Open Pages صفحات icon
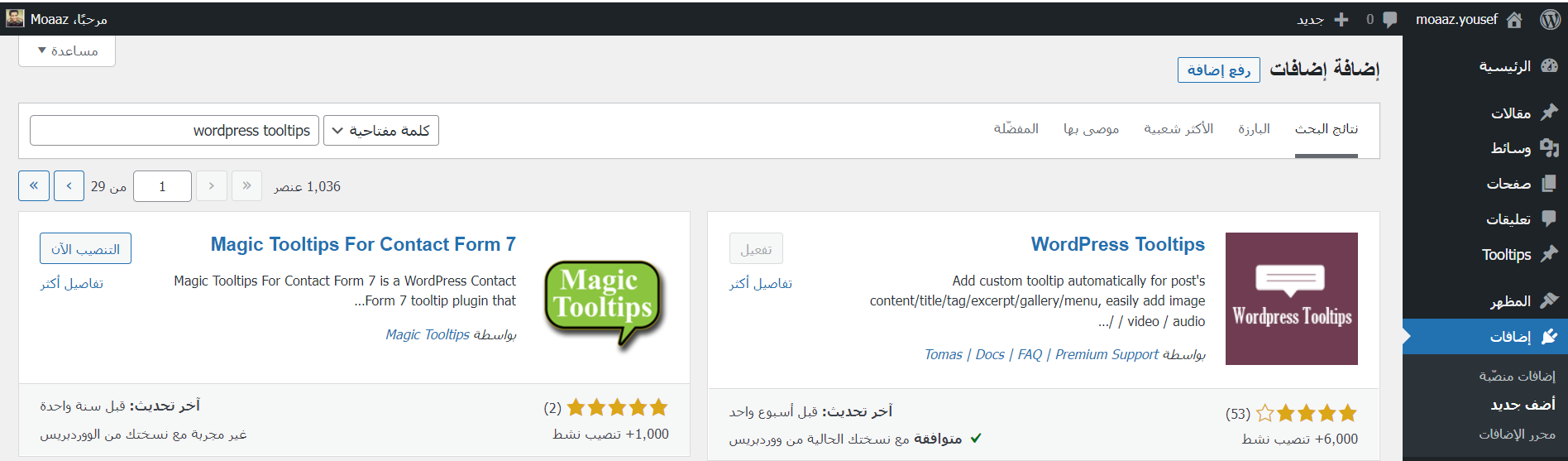The height and width of the screenshot is (461, 1568). pyautogui.click(x=1550, y=184)
